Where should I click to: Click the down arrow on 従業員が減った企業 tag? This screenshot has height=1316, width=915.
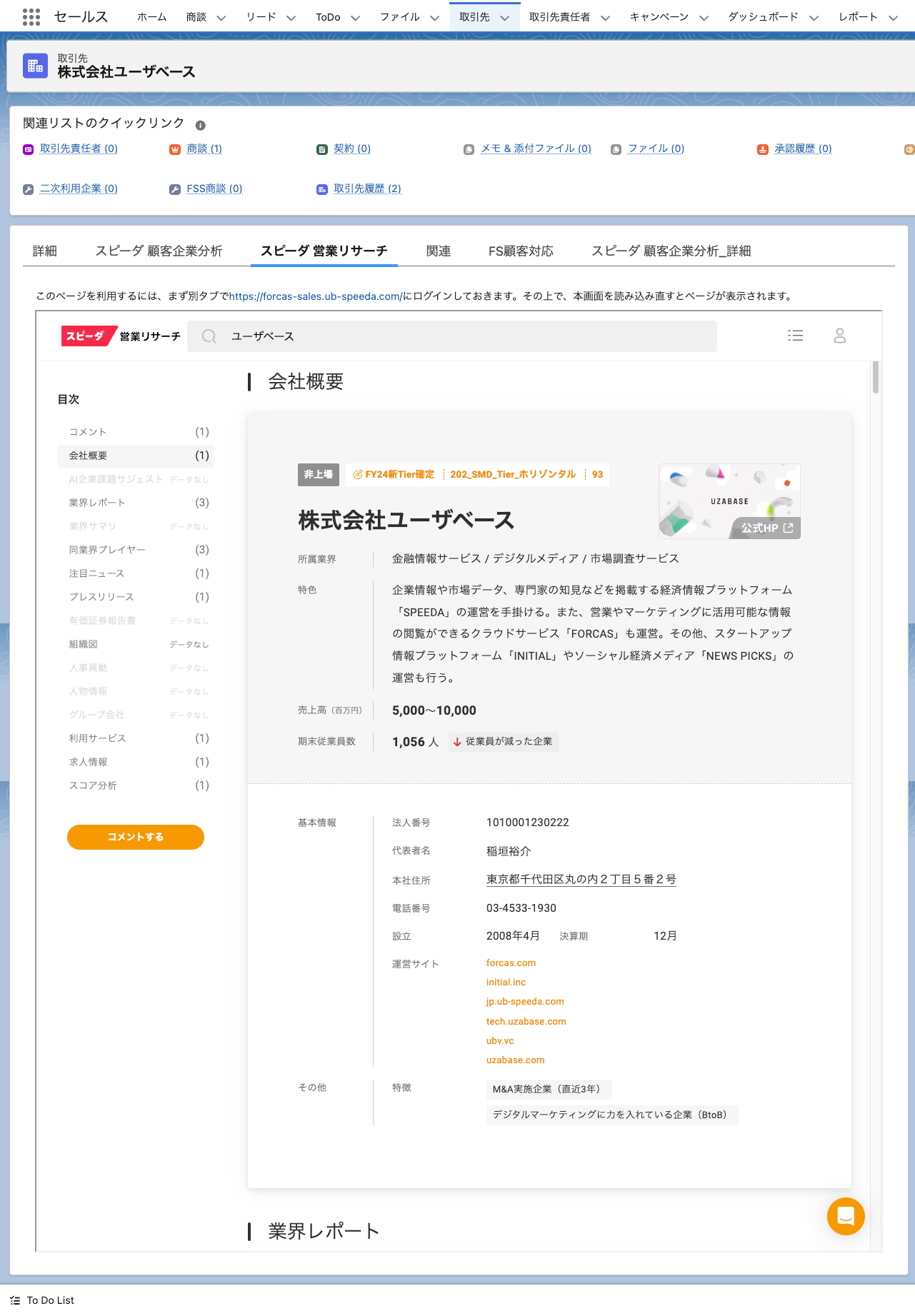click(x=457, y=742)
